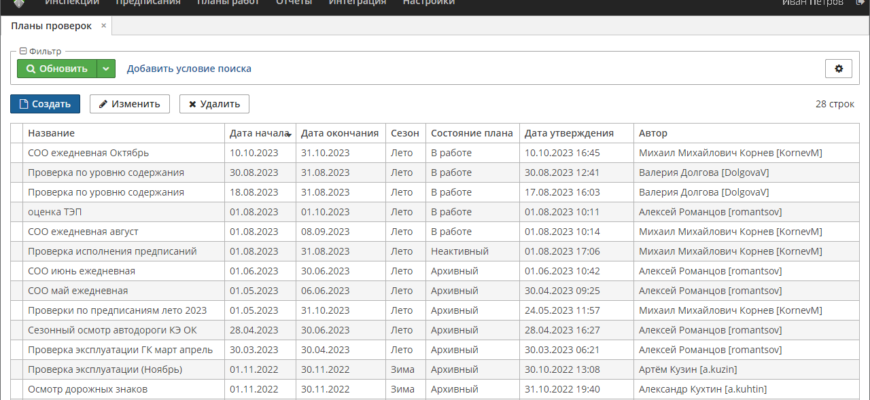Collapse the Фильтр panel

(23, 51)
